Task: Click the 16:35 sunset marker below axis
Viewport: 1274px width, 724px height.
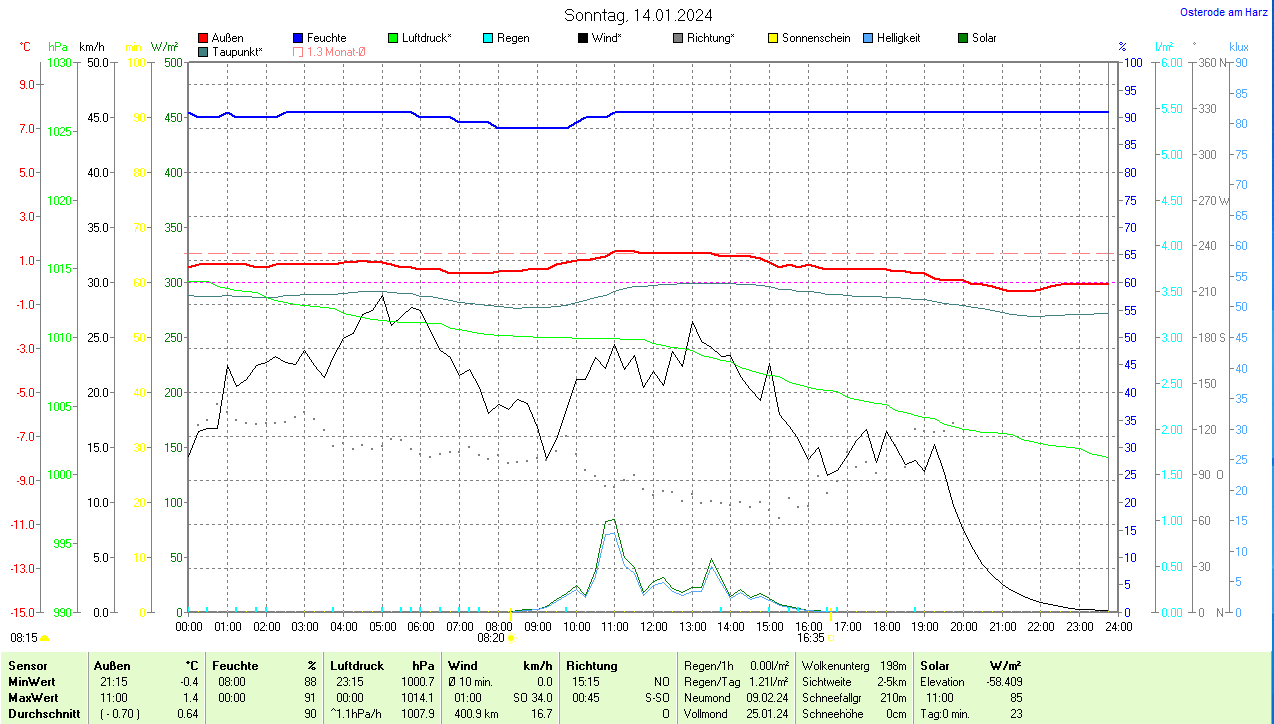Action: pos(814,637)
